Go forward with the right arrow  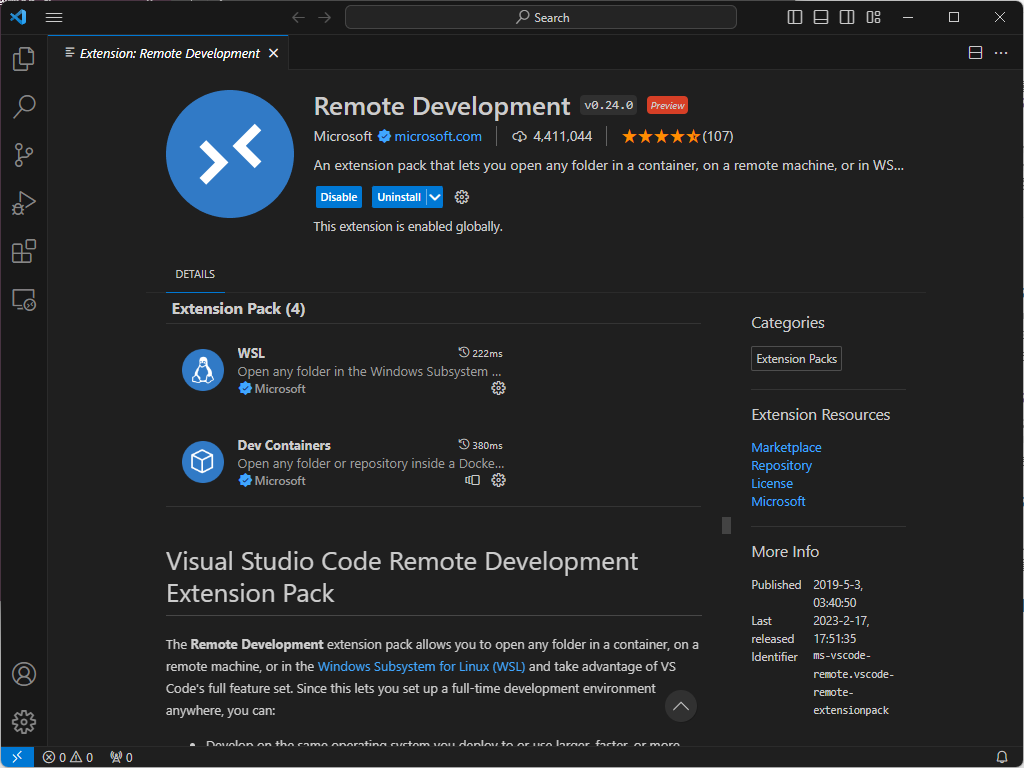(x=325, y=18)
